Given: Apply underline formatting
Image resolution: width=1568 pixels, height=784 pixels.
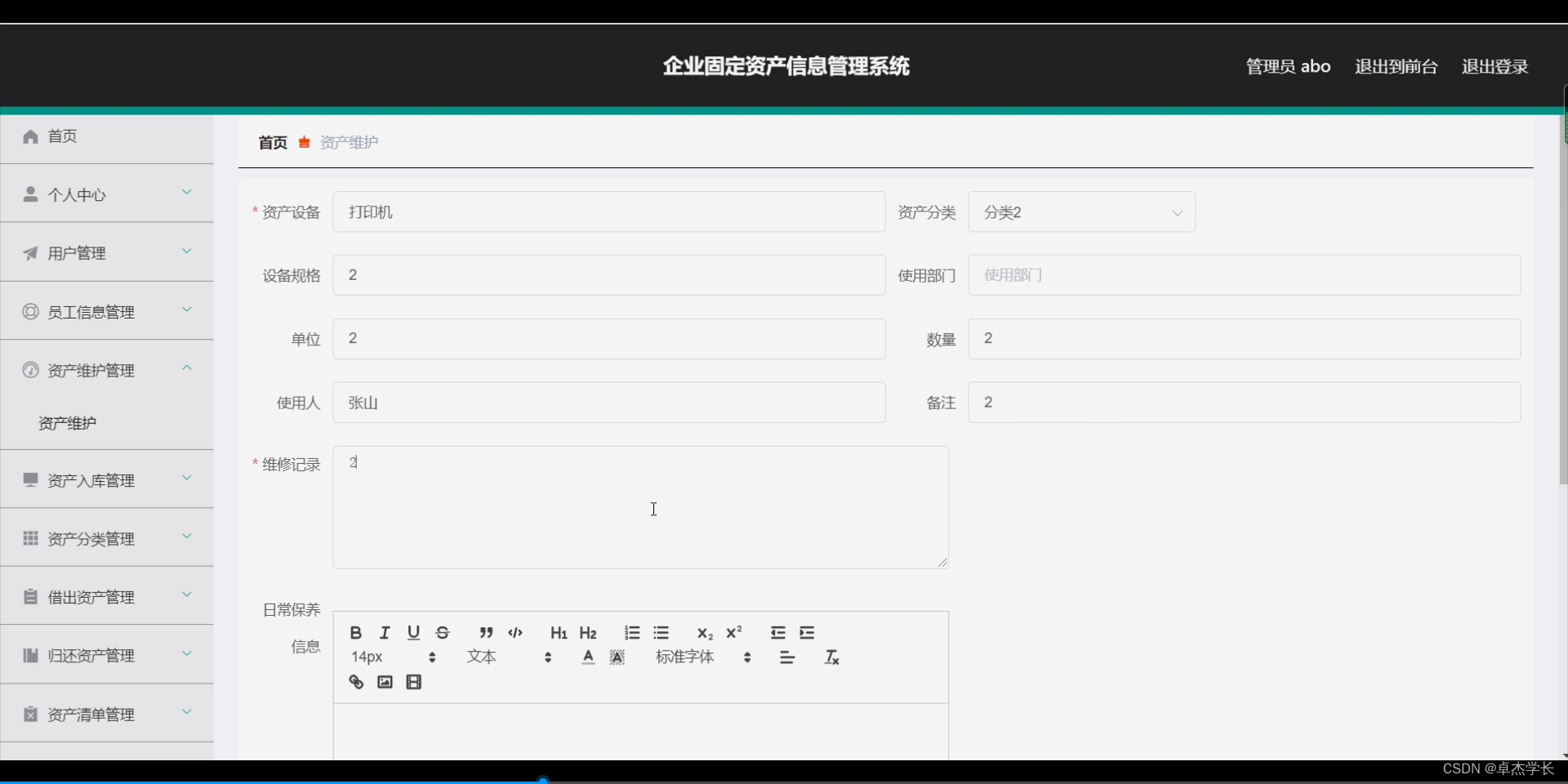Looking at the screenshot, I should tap(412, 632).
